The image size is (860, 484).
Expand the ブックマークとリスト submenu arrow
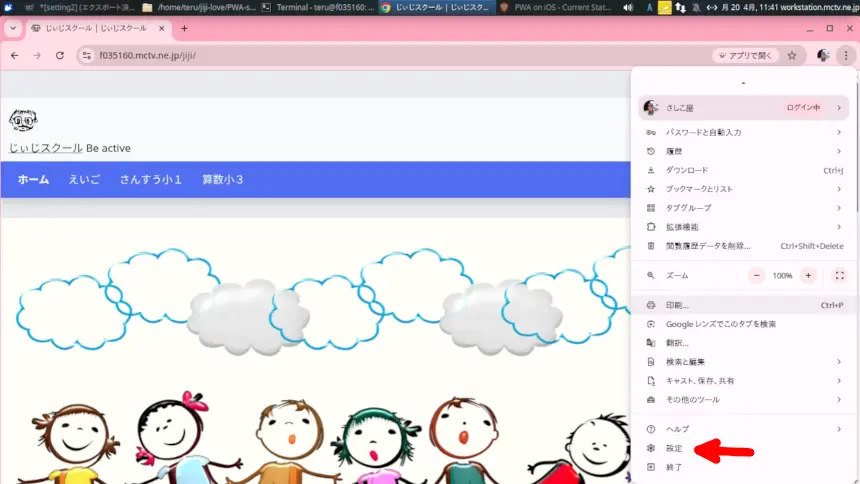click(839, 189)
